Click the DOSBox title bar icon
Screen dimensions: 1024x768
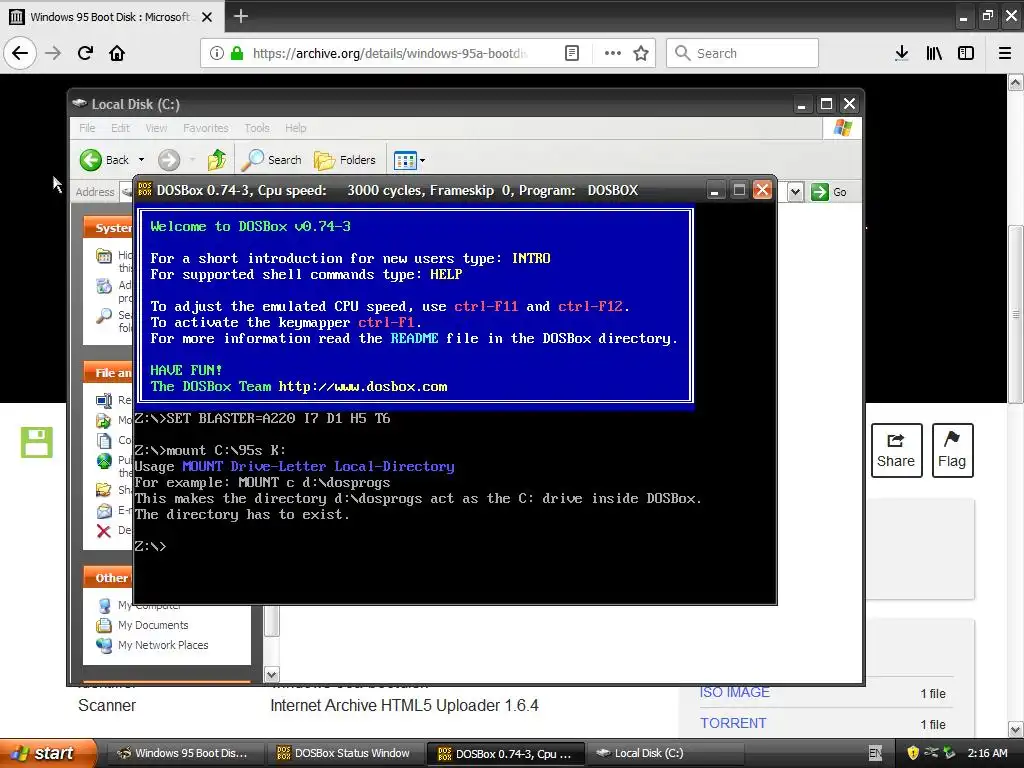tap(145, 190)
